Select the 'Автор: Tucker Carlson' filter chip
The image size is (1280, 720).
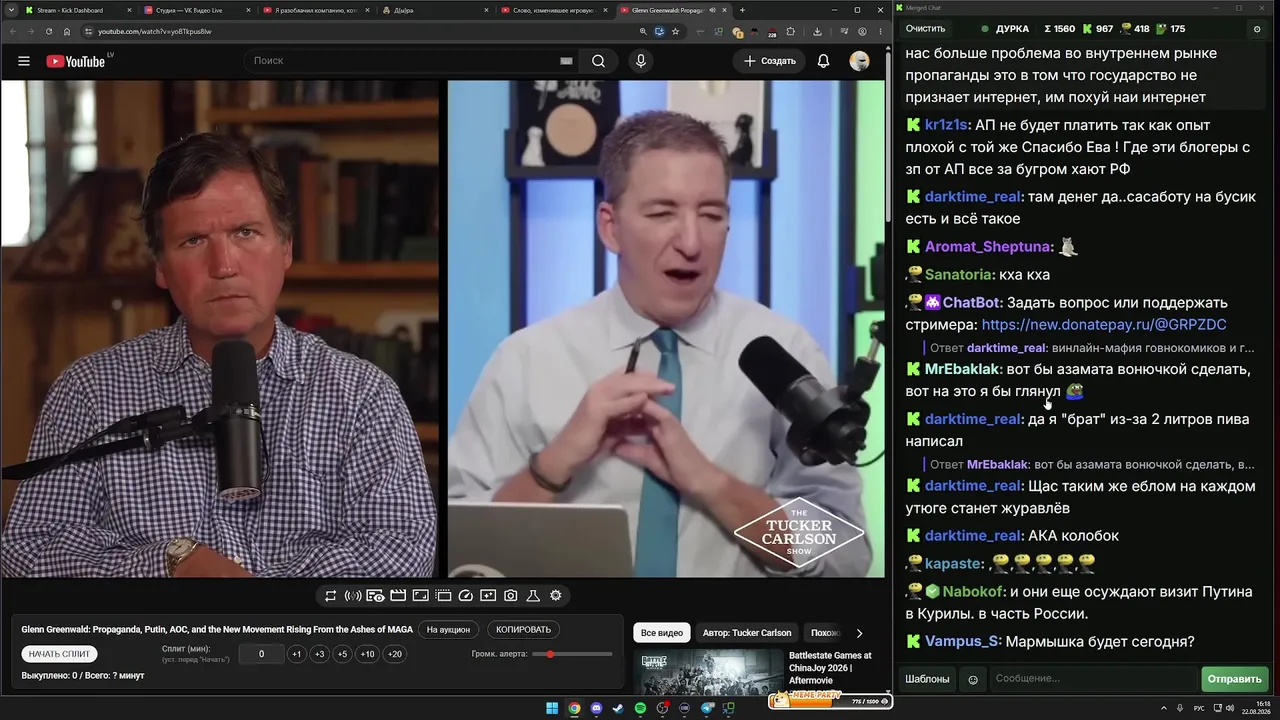[x=747, y=633]
